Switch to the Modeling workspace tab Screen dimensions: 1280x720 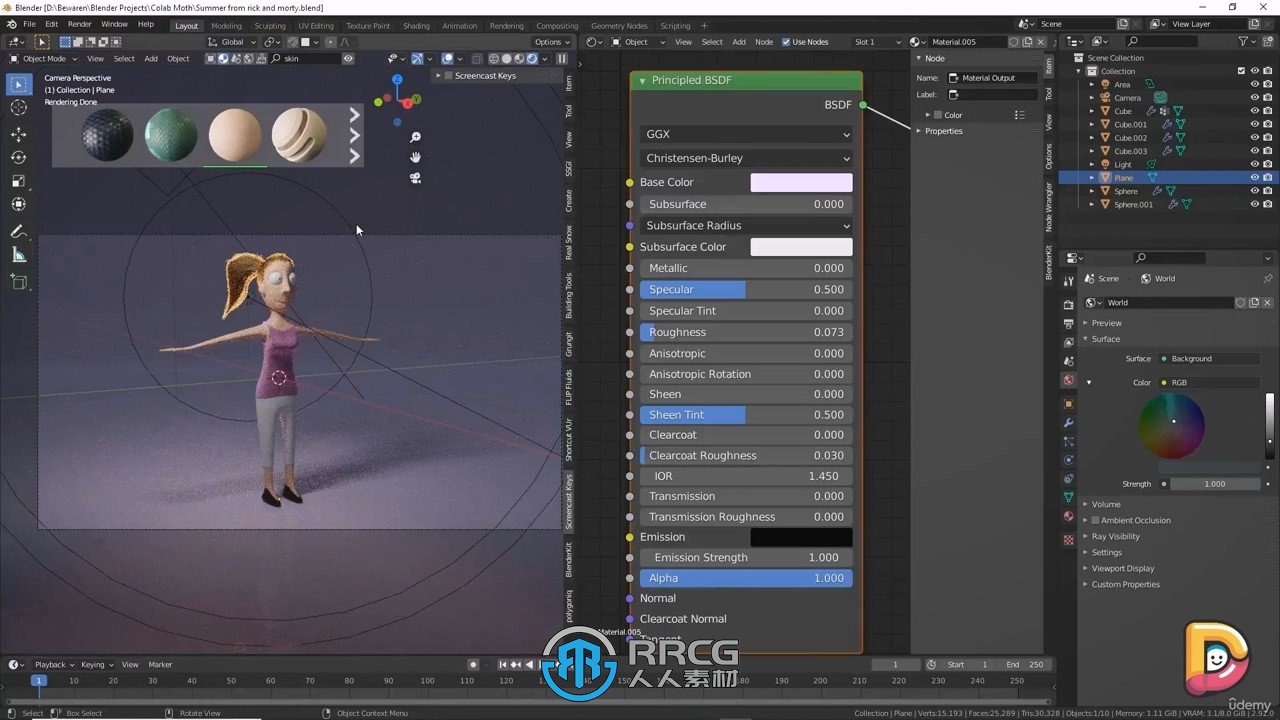click(226, 26)
